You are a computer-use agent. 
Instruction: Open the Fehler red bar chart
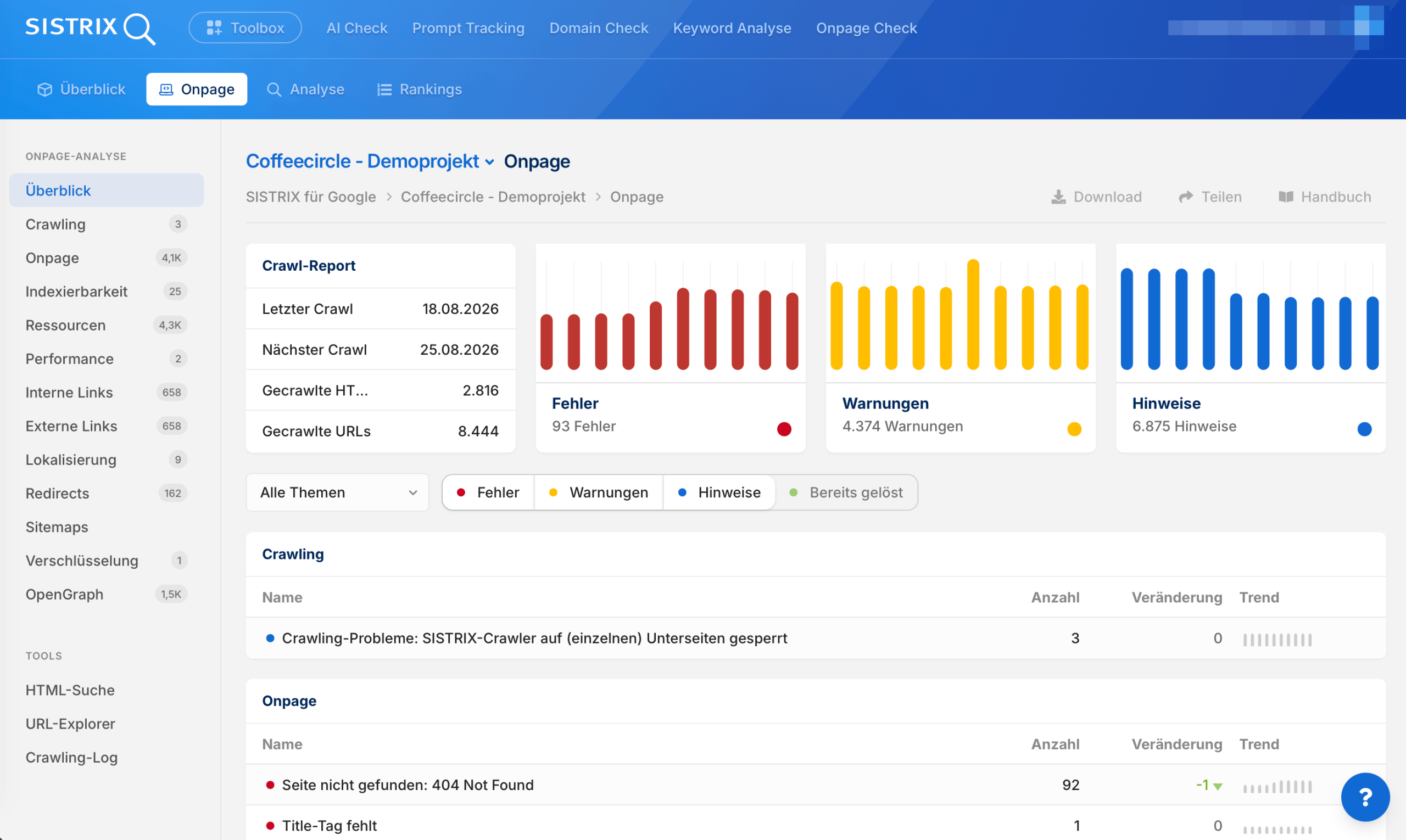(671, 313)
